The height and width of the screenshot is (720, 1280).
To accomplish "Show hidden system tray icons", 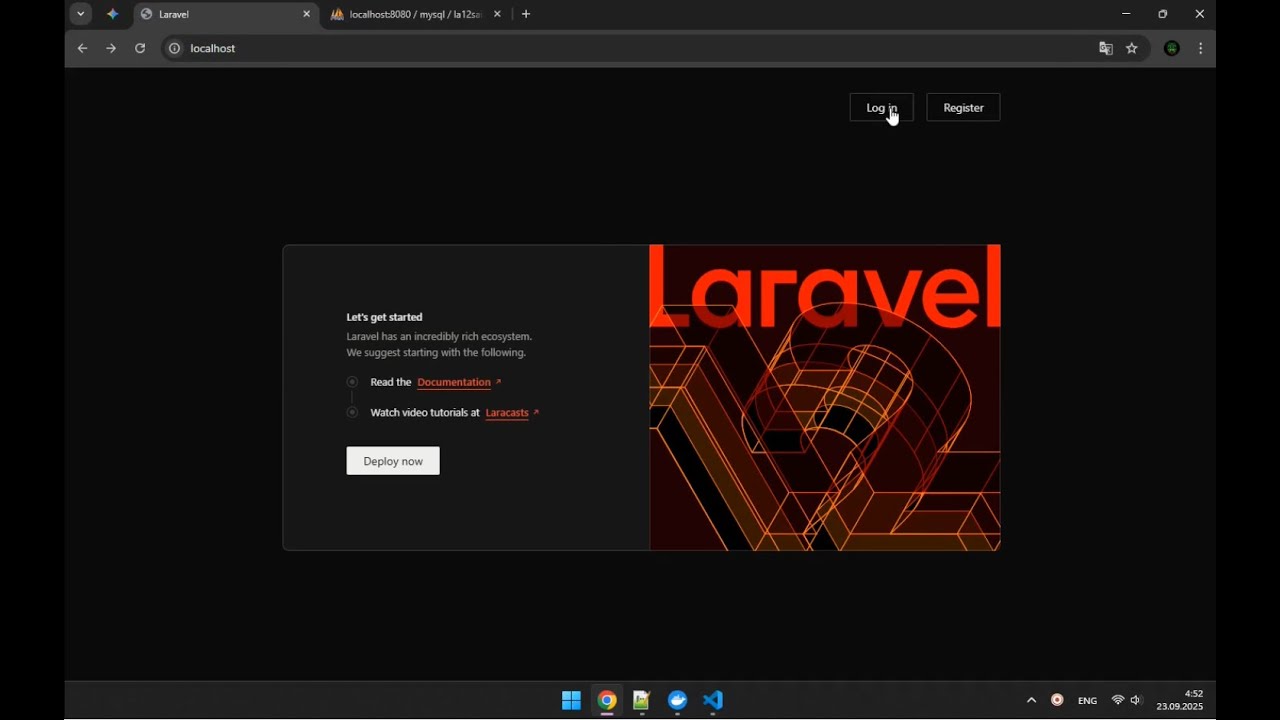I will point(1032,700).
